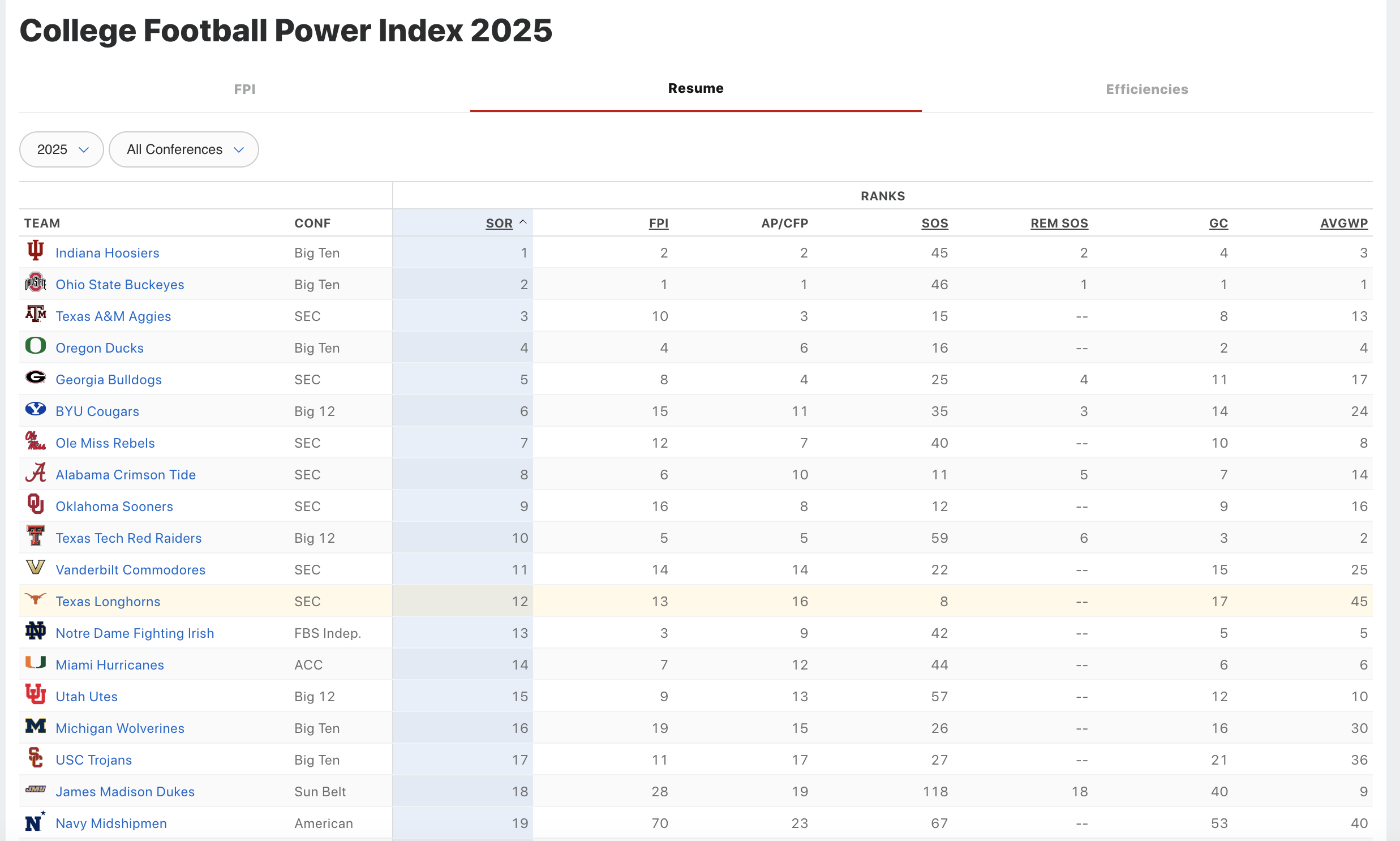Click the Michigan Wolverines logo
The width and height of the screenshot is (1400, 841).
point(35,726)
